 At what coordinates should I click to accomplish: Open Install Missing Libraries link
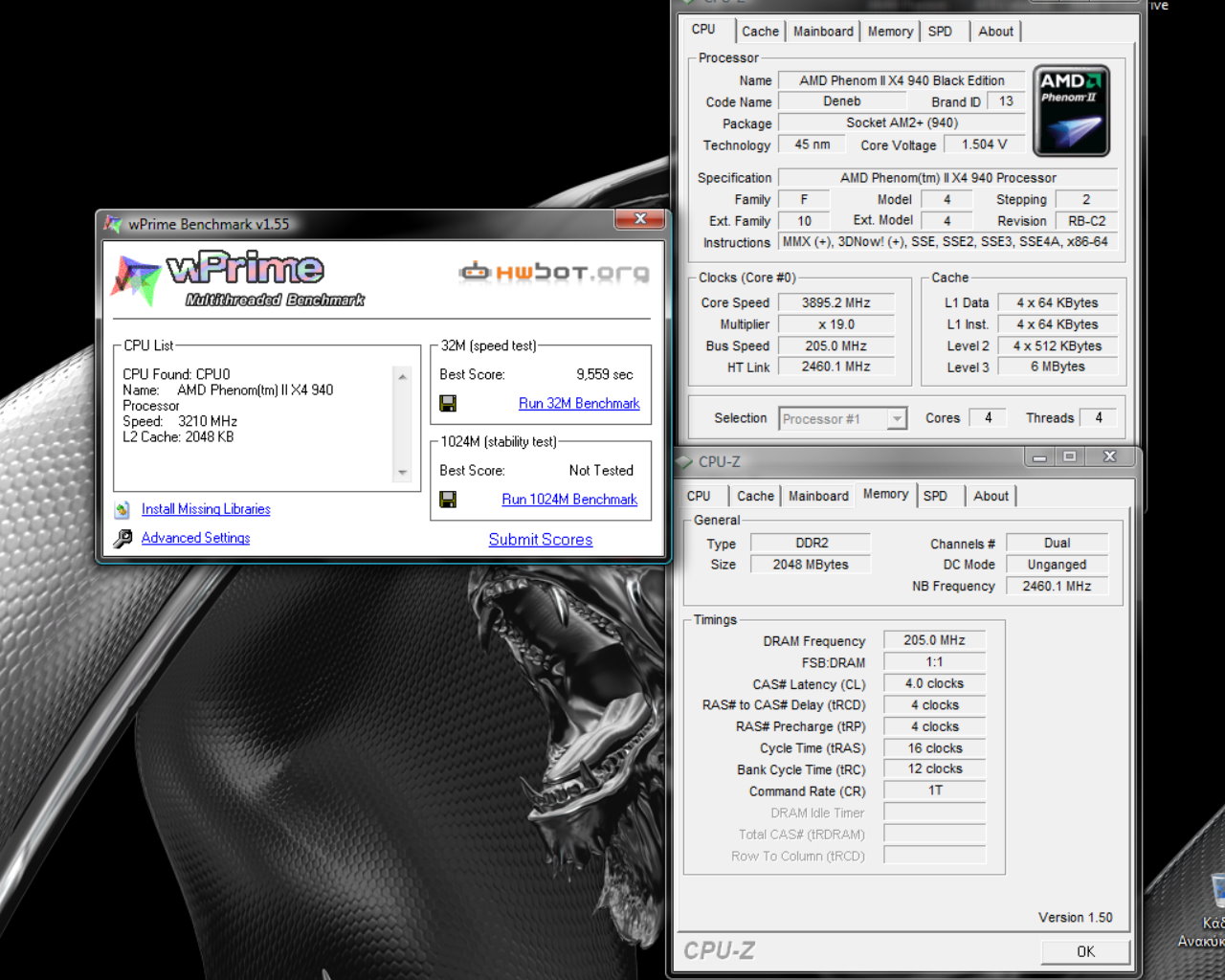tap(206, 509)
